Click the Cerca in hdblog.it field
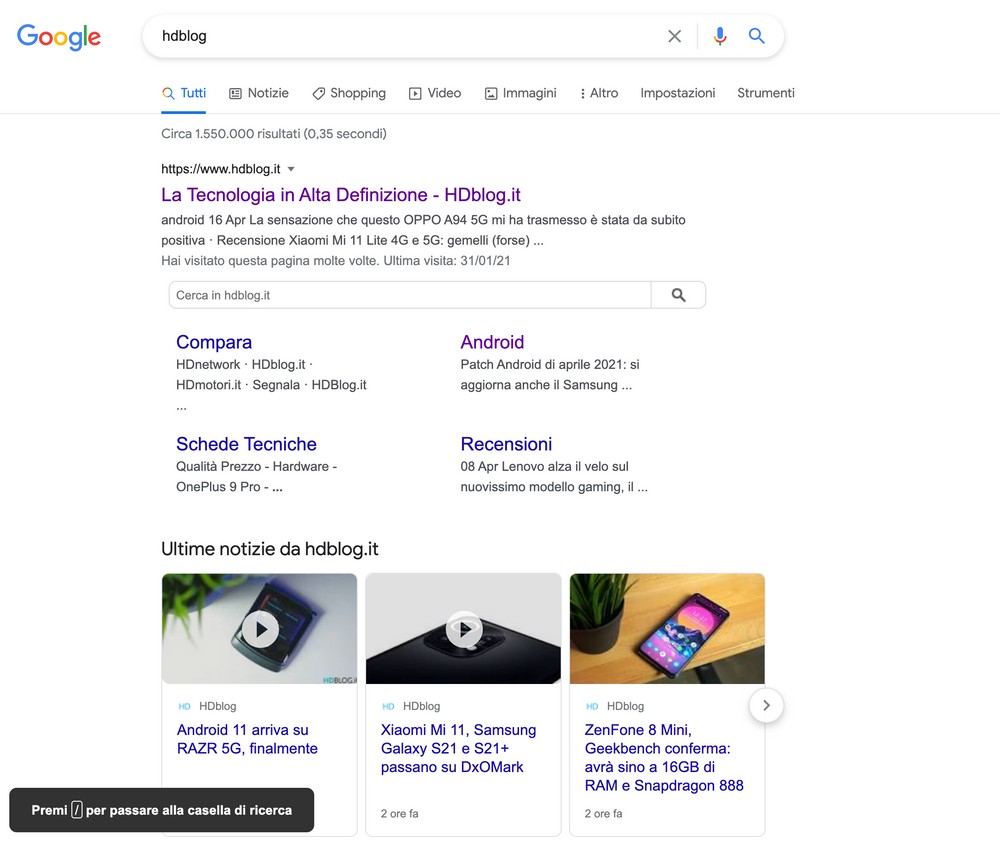The height and width of the screenshot is (845, 1000). click(x=410, y=295)
